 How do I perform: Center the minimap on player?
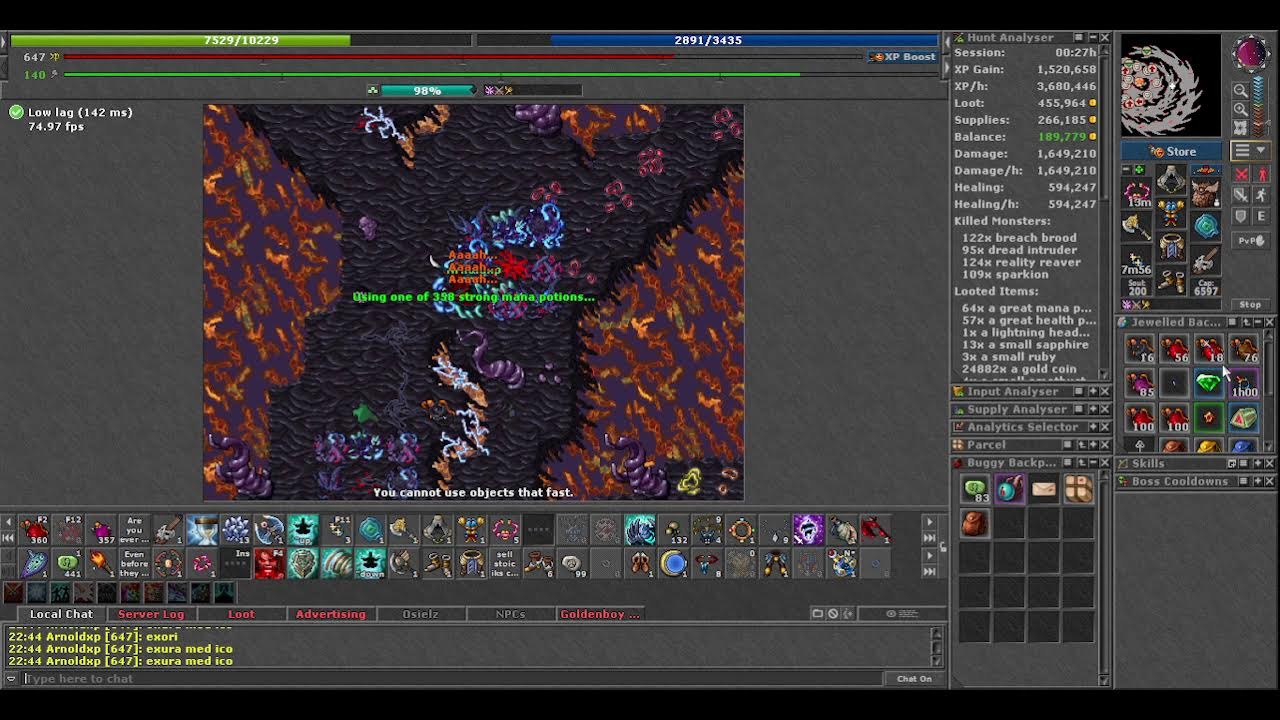point(1241,127)
